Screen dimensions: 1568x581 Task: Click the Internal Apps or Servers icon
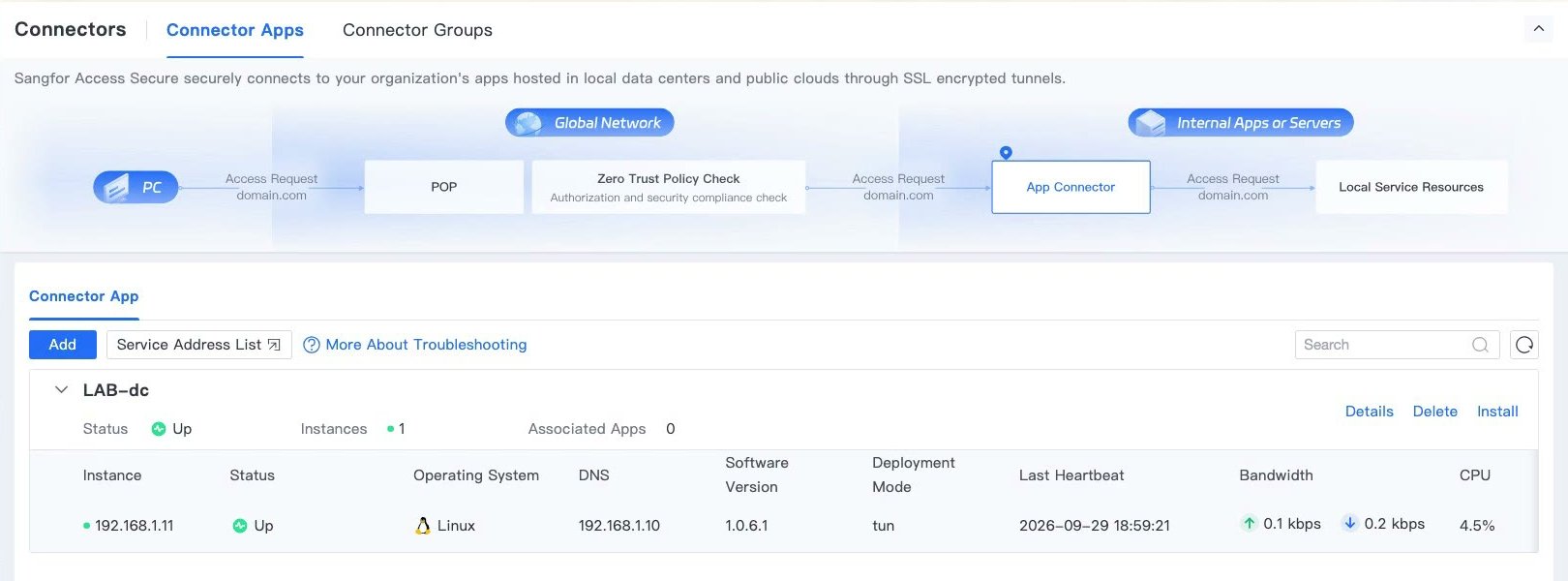coord(1151,123)
